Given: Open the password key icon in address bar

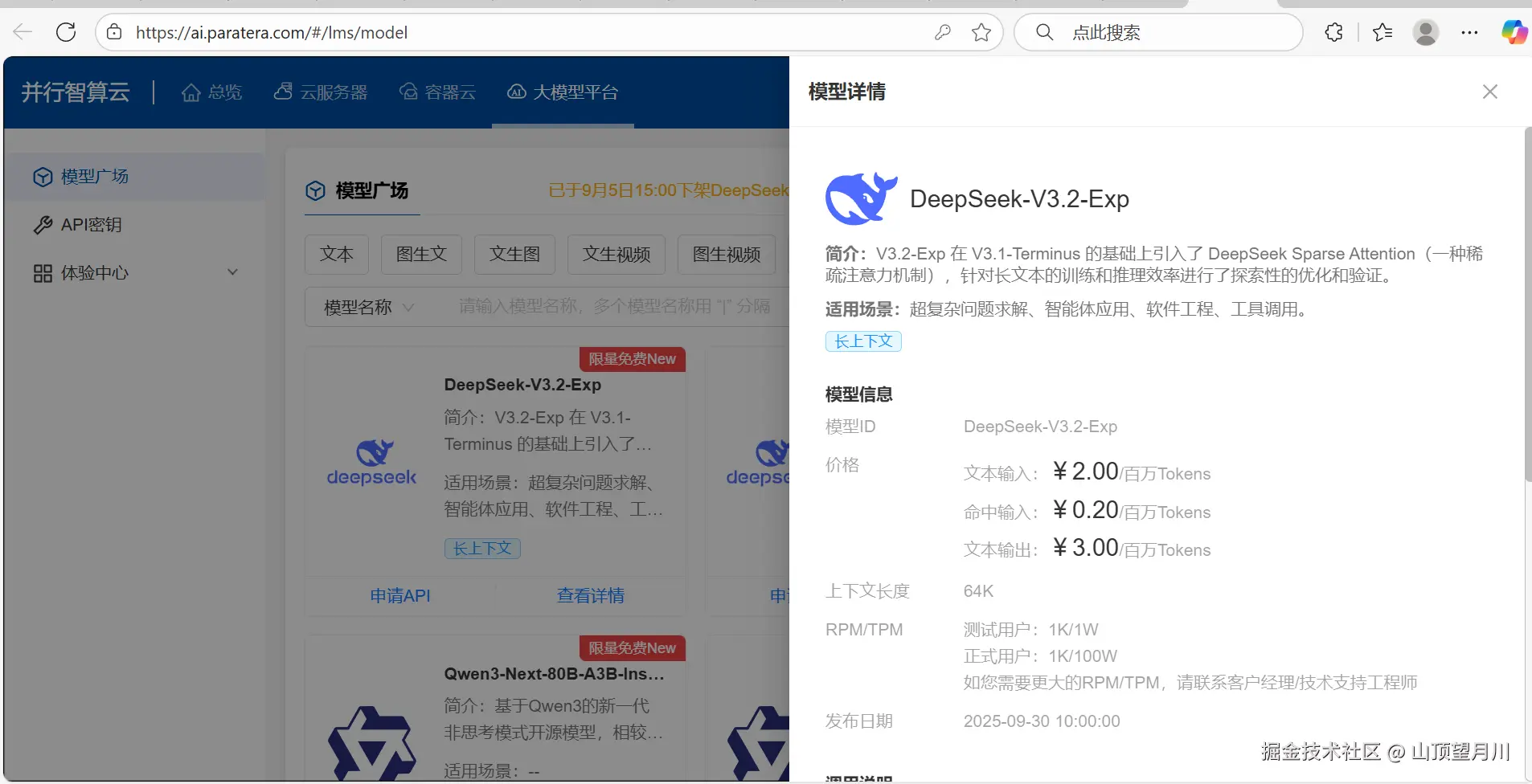Looking at the screenshot, I should 943,32.
